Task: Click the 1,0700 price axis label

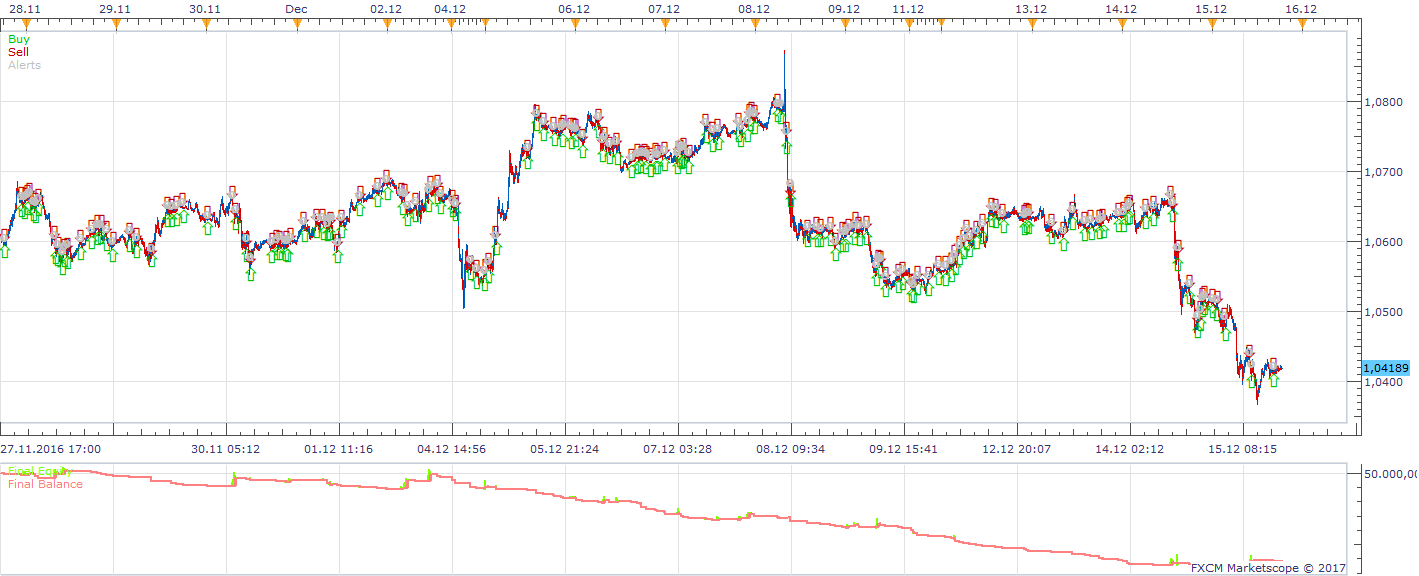Action: pos(1382,172)
